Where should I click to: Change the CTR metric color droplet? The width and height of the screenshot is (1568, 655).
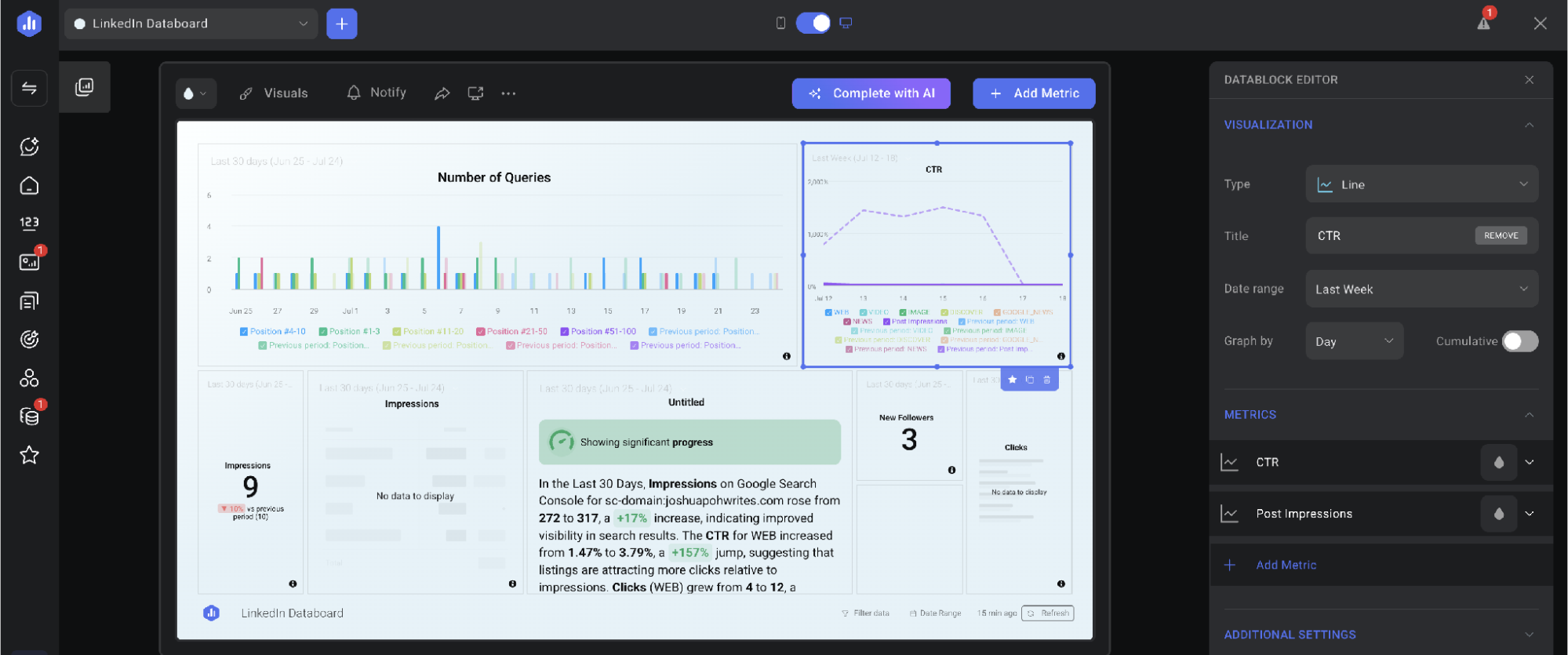pos(1498,462)
